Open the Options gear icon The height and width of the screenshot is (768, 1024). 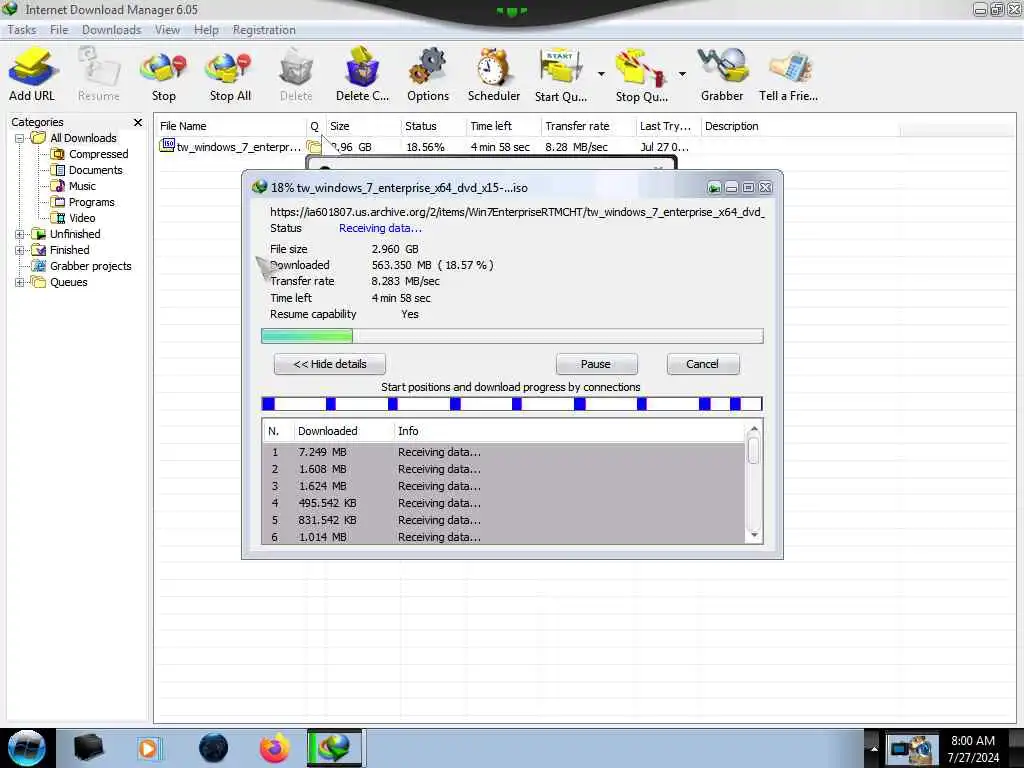point(428,74)
